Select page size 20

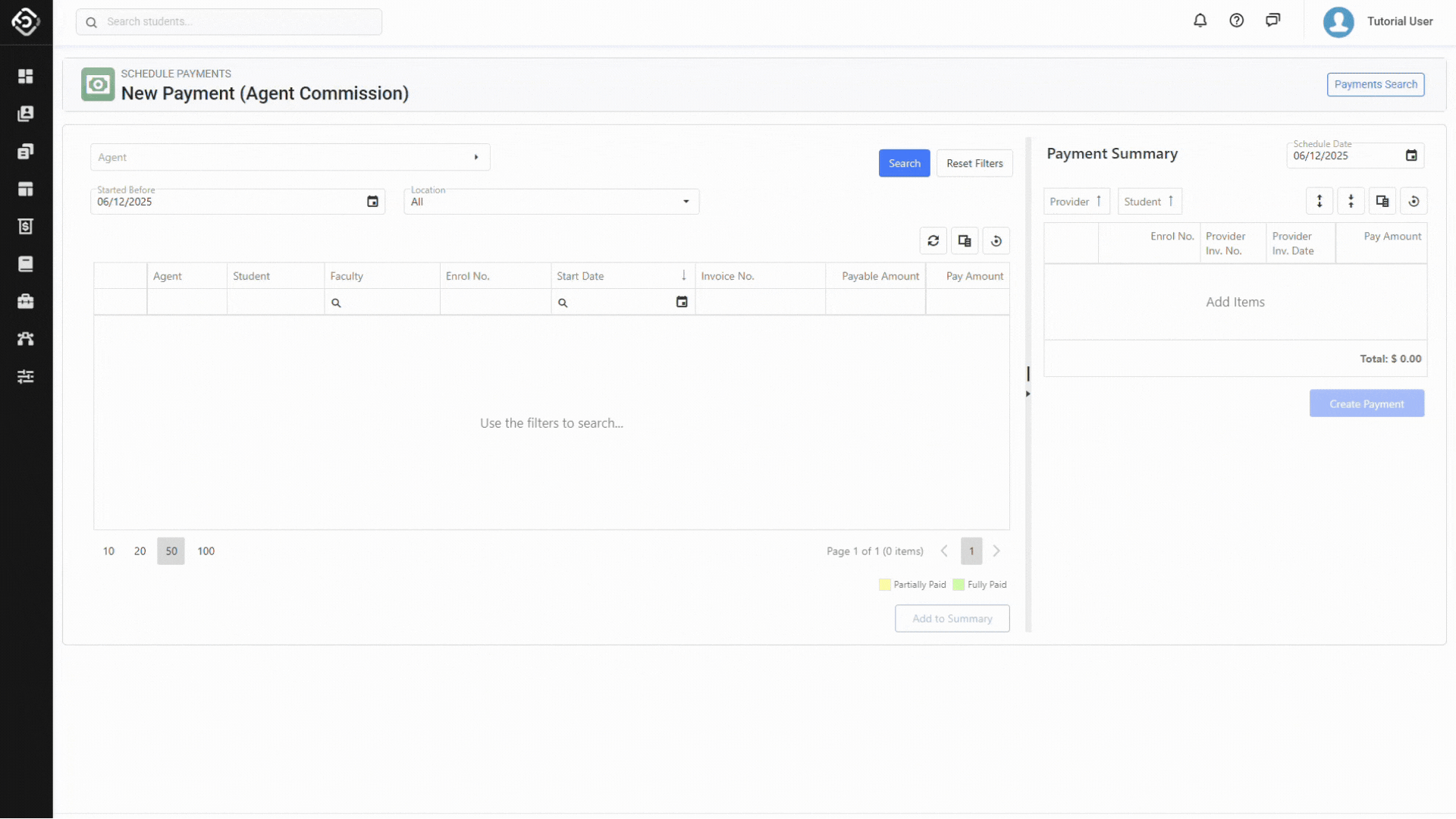(140, 551)
